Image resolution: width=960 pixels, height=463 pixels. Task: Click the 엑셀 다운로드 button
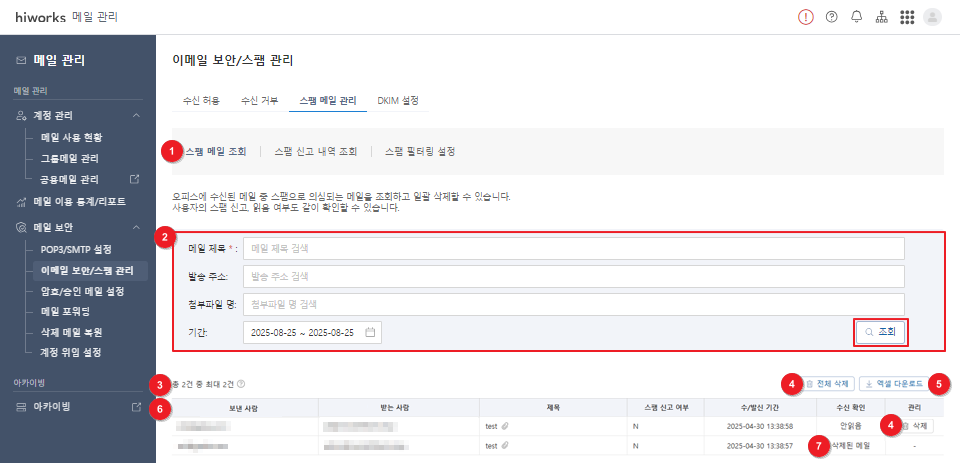coord(894,384)
